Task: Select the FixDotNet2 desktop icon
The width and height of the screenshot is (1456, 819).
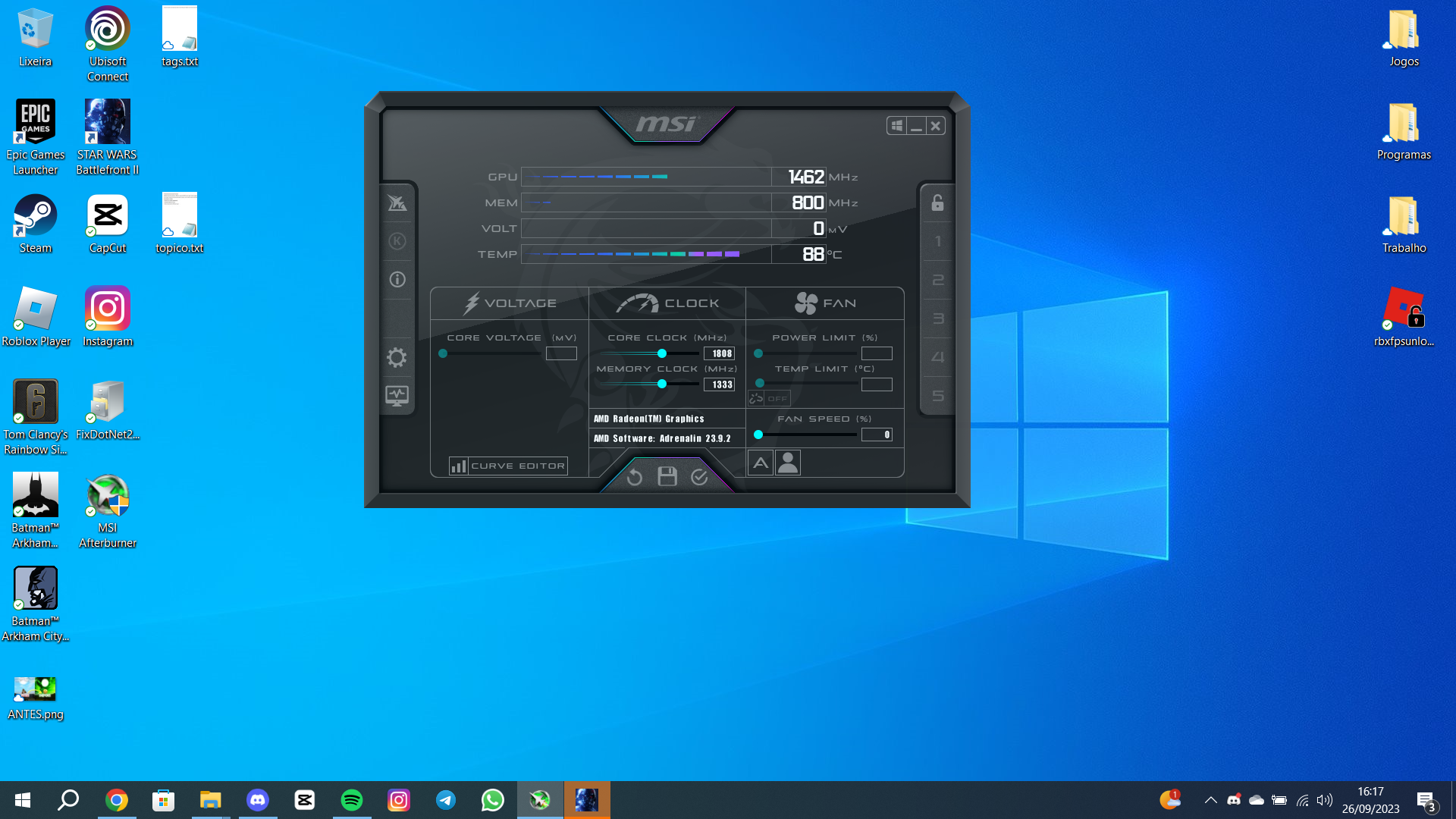Action: pyautogui.click(x=108, y=410)
